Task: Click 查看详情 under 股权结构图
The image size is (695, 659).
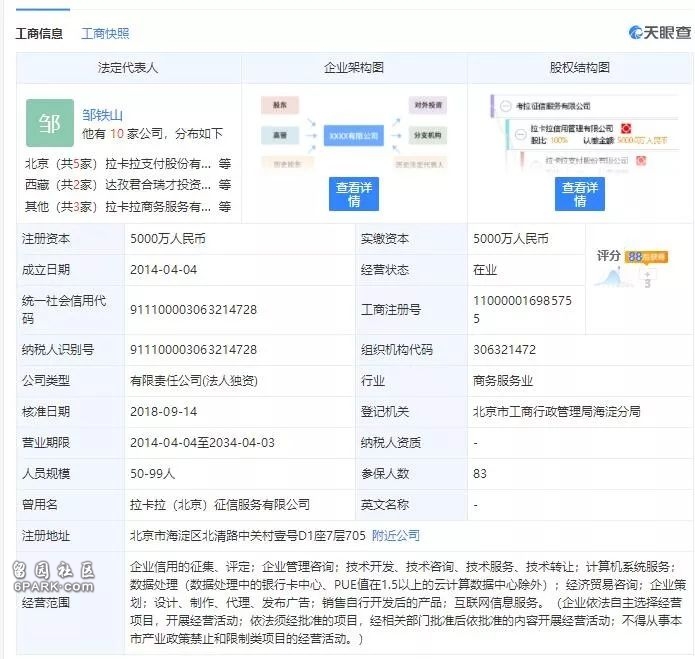Action: (580, 194)
